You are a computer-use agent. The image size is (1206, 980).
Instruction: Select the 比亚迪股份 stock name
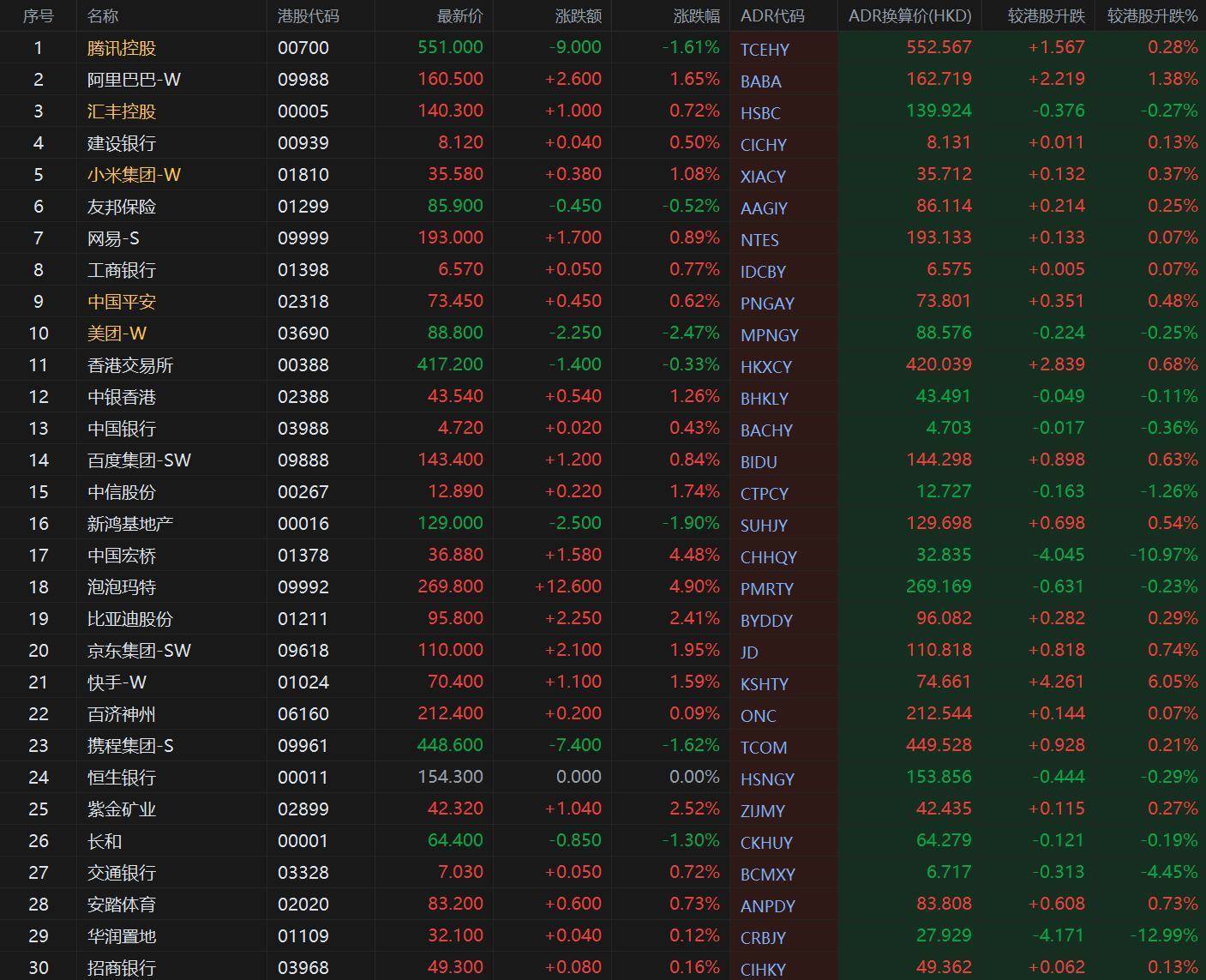click(130, 619)
